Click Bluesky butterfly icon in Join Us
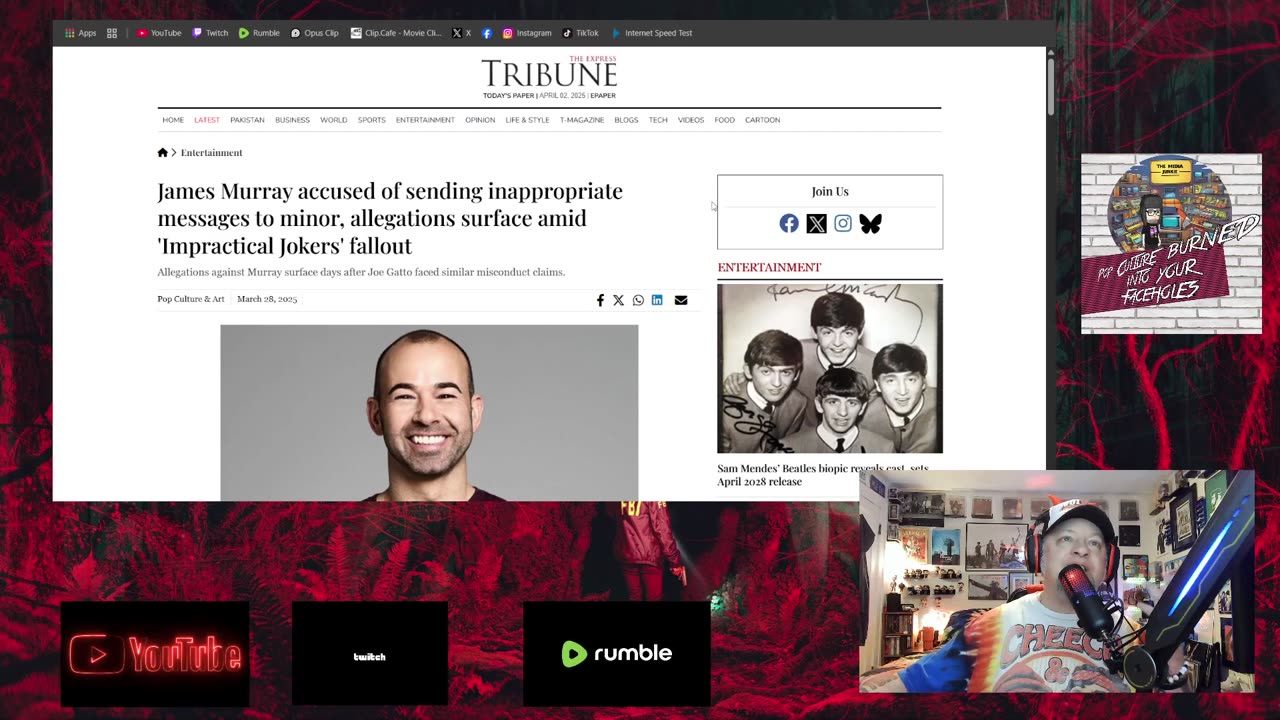The height and width of the screenshot is (720, 1280). pos(870,224)
